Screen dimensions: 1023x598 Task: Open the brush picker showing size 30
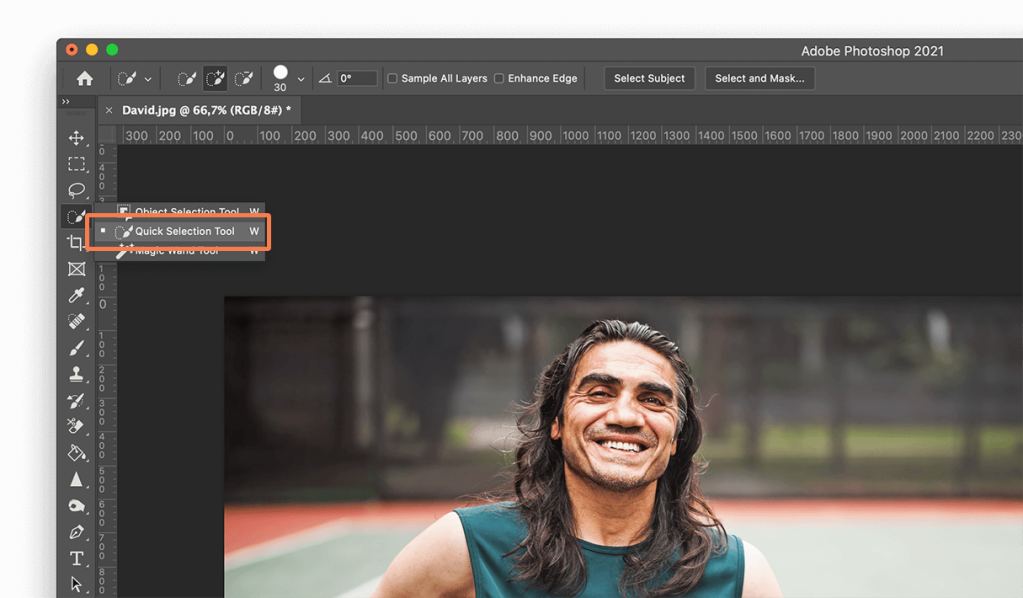(281, 78)
